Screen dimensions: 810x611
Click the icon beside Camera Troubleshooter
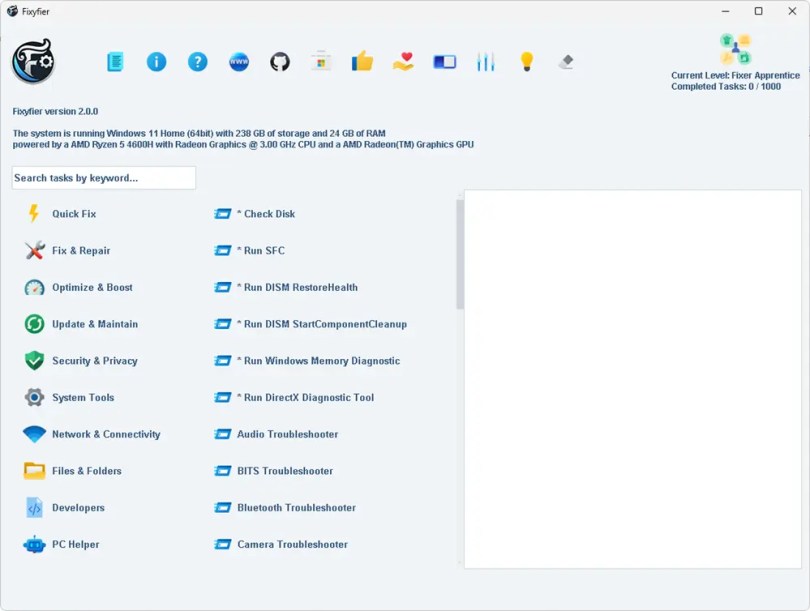pyautogui.click(x=223, y=544)
